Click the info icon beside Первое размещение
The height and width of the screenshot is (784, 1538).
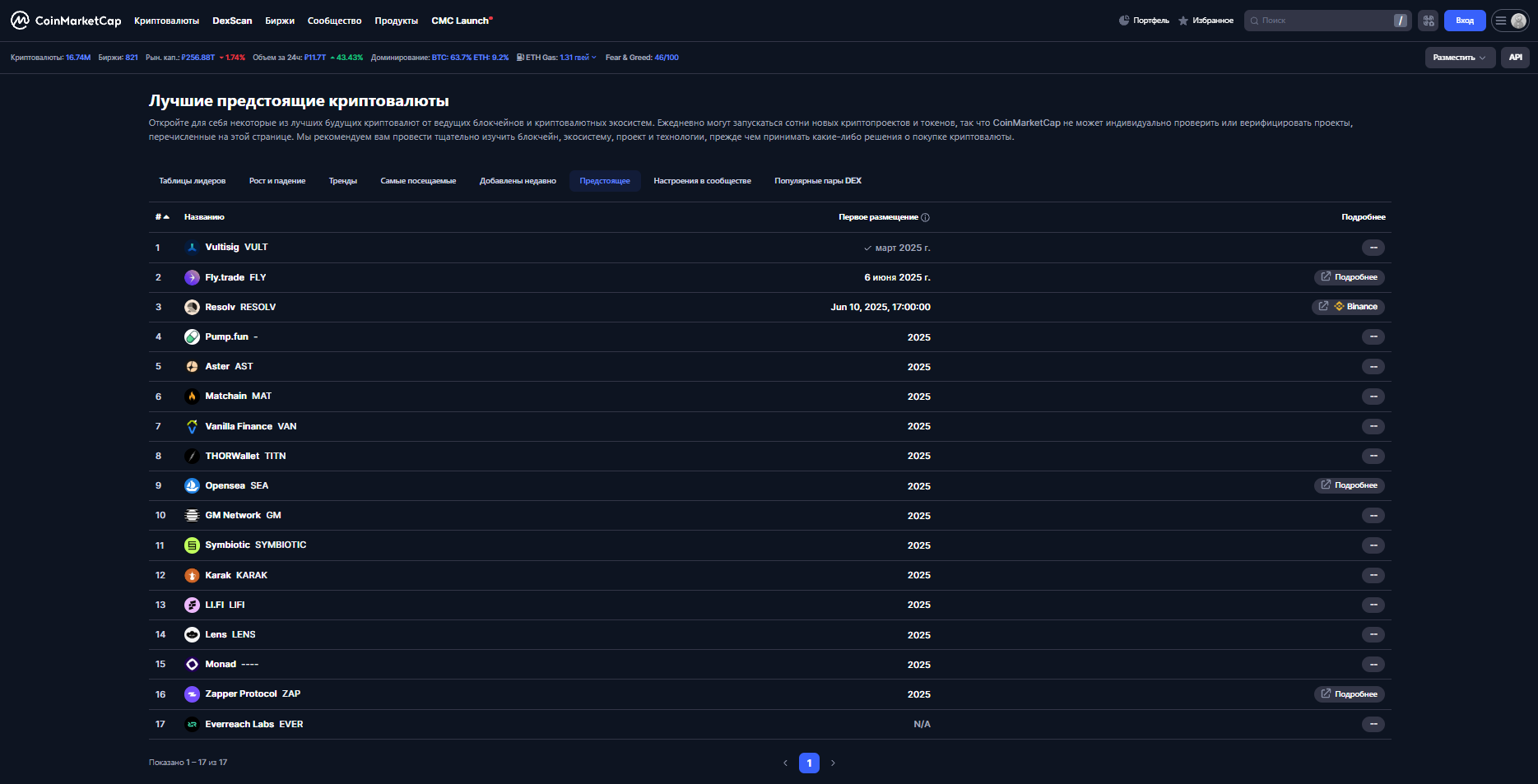(925, 217)
